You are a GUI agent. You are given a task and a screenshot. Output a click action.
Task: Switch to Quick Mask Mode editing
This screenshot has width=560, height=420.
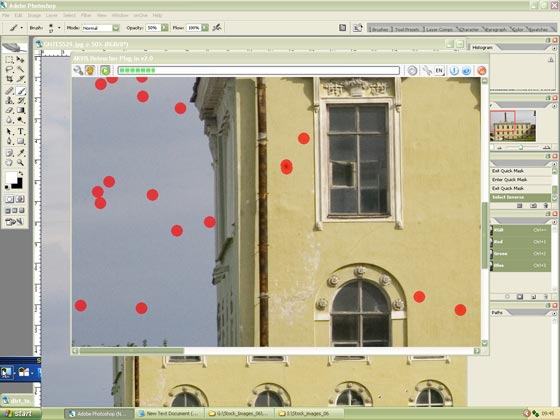tap(20, 199)
